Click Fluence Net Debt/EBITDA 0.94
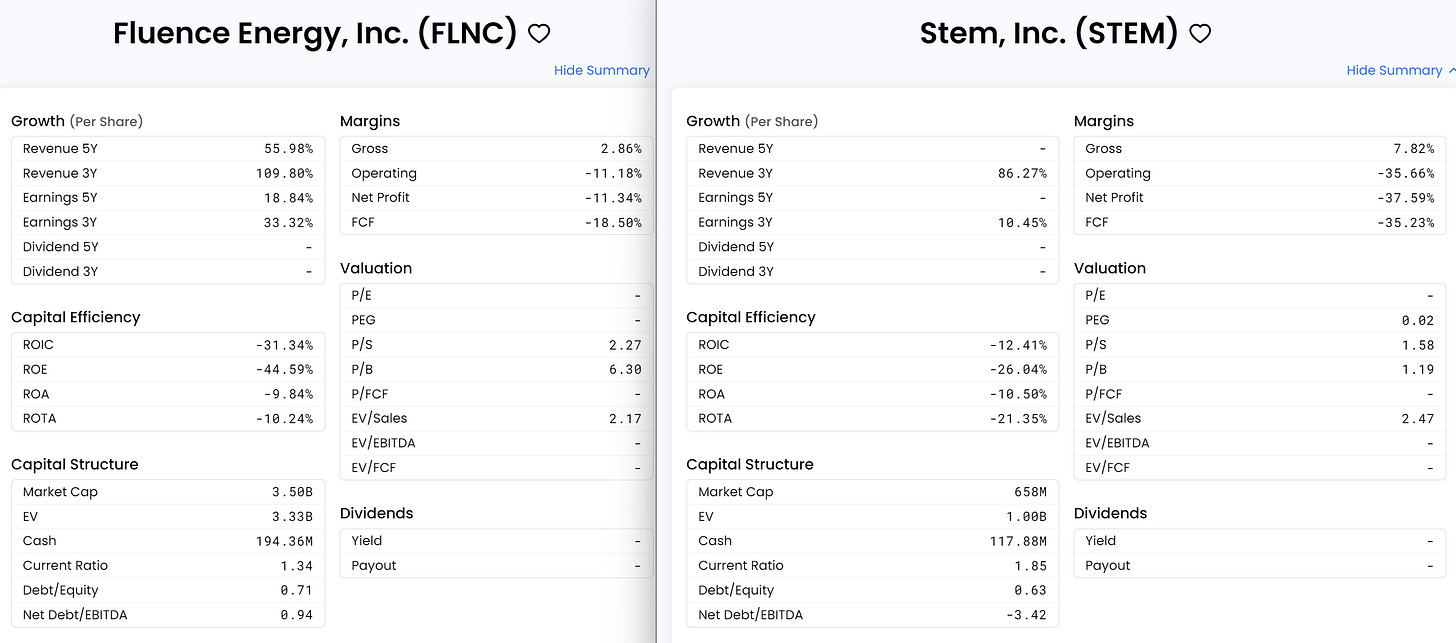The height and width of the screenshot is (643, 1456). click(296, 614)
